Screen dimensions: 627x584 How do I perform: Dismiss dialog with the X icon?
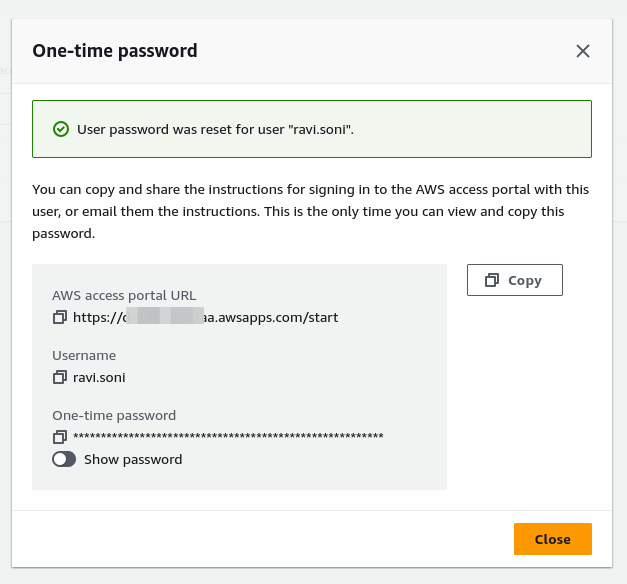click(x=583, y=51)
